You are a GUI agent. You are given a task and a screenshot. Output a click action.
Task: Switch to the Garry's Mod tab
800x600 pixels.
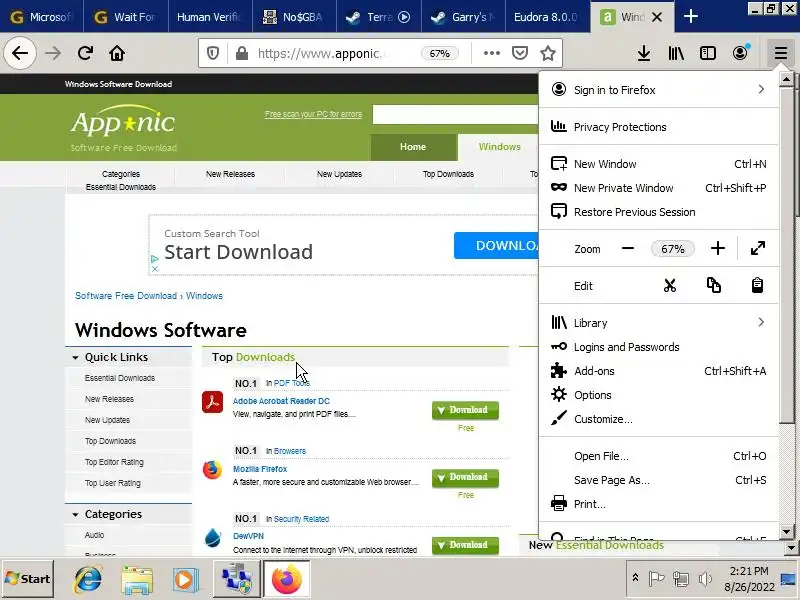(463, 17)
